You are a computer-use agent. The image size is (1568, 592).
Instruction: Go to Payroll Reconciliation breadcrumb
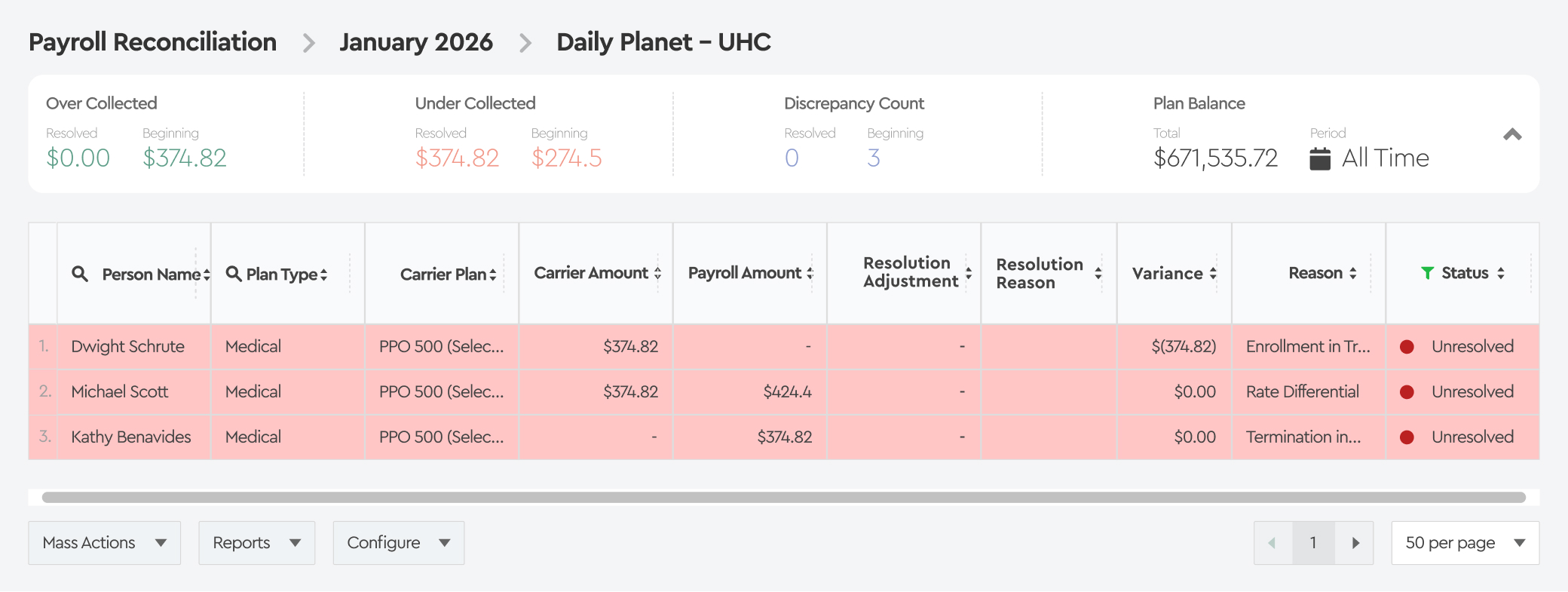click(152, 42)
